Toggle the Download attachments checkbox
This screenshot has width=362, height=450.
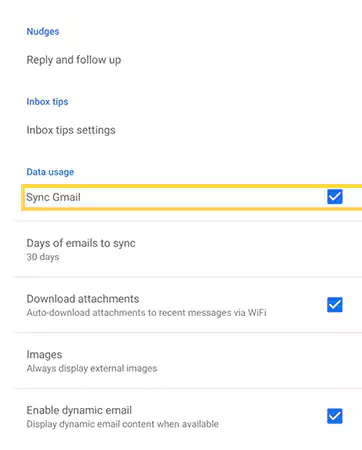[335, 305]
